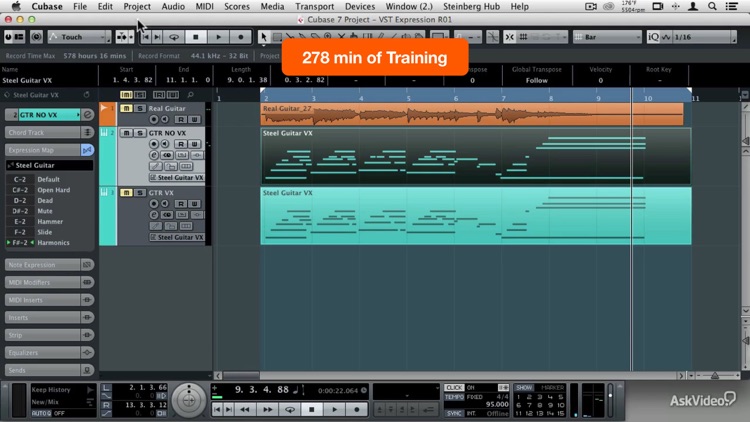
Task: Open the Project menu
Action: click(x=137, y=6)
